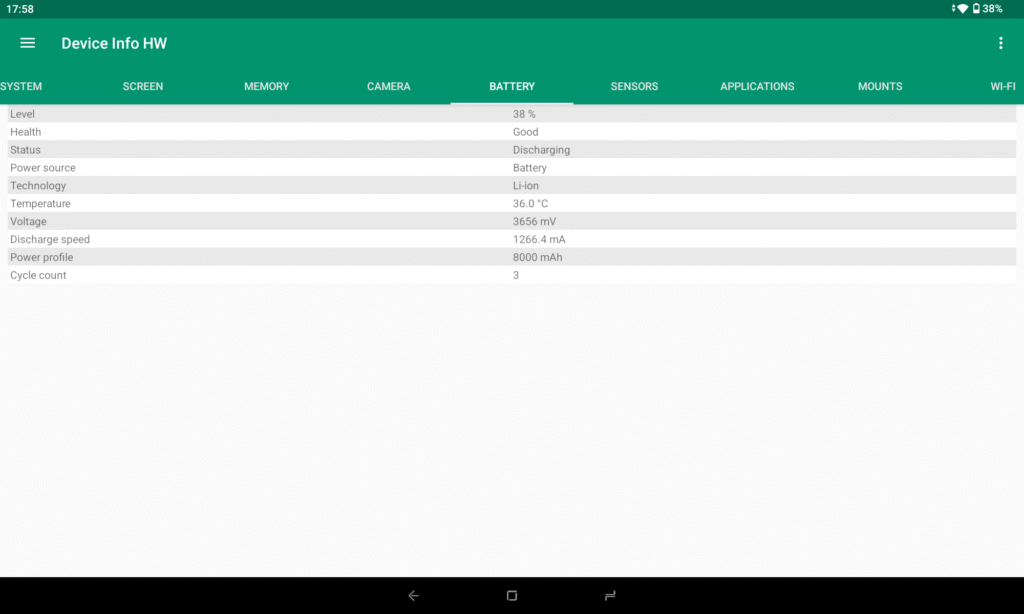Switch to the Wi-Fi tab
This screenshot has width=1024, height=614.
click(1003, 87)
